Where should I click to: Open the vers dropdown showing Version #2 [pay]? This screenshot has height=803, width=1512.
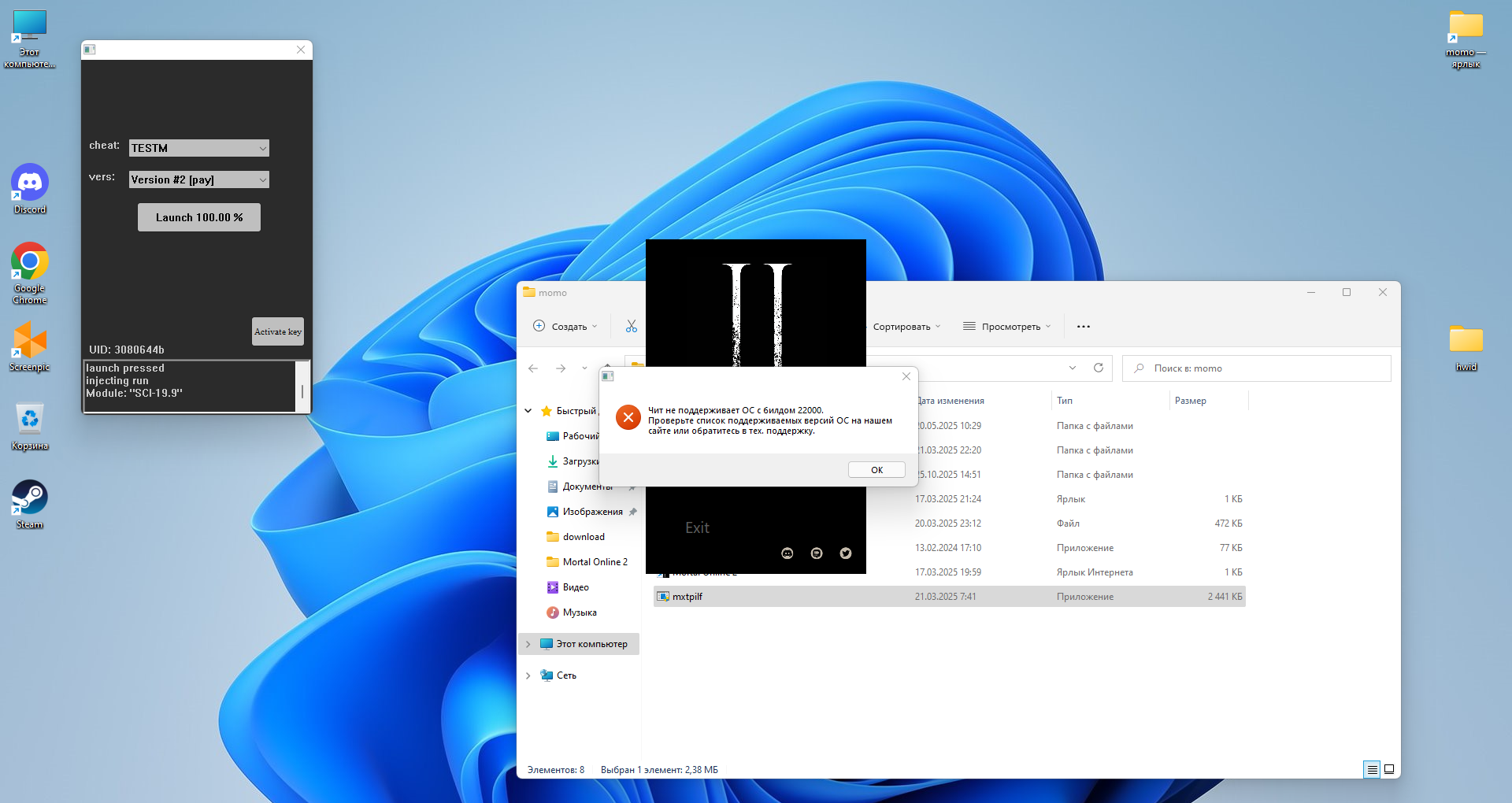pyautogui.click(x=199, y=179)
